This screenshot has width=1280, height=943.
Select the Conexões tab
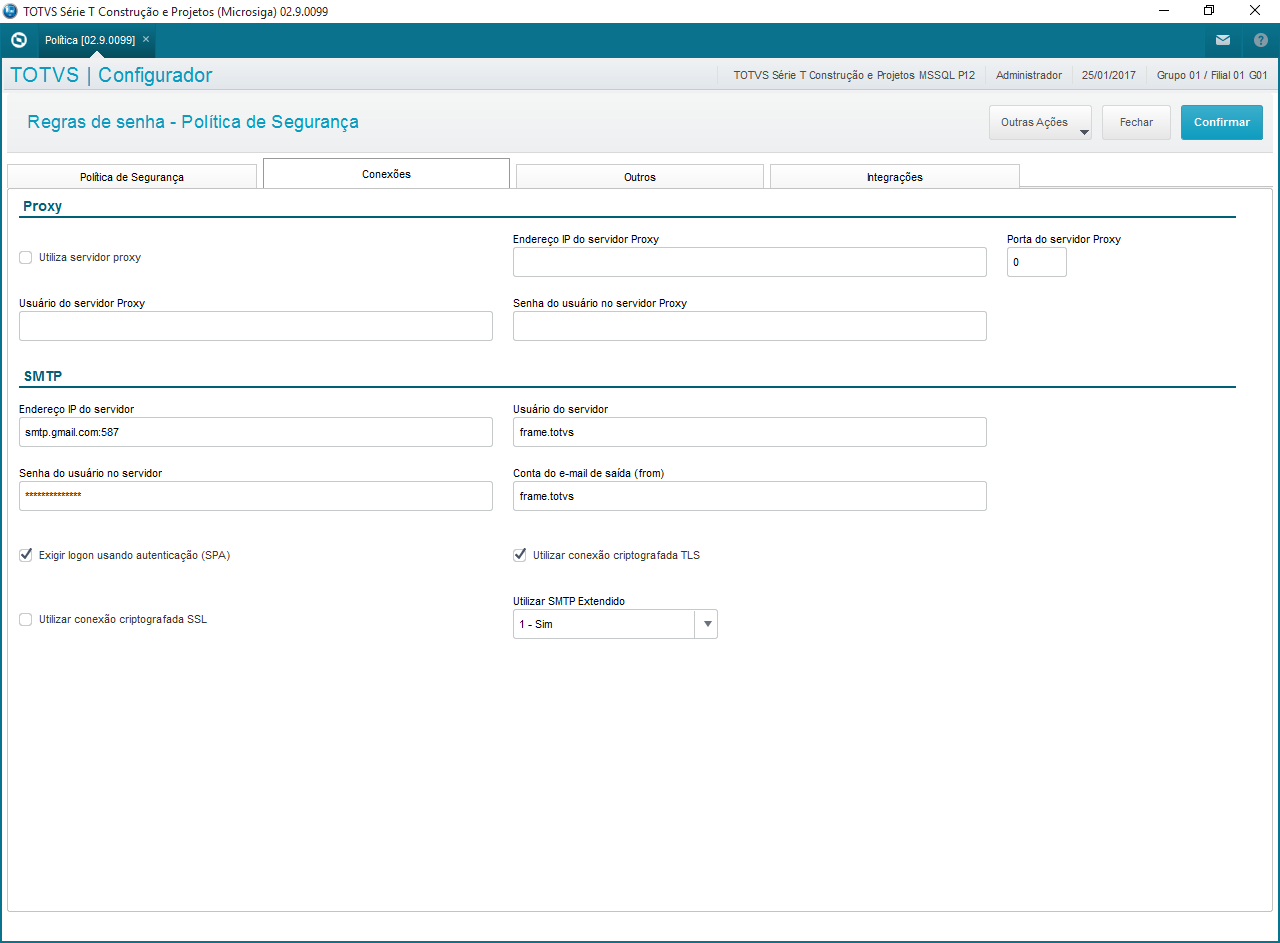386,174
